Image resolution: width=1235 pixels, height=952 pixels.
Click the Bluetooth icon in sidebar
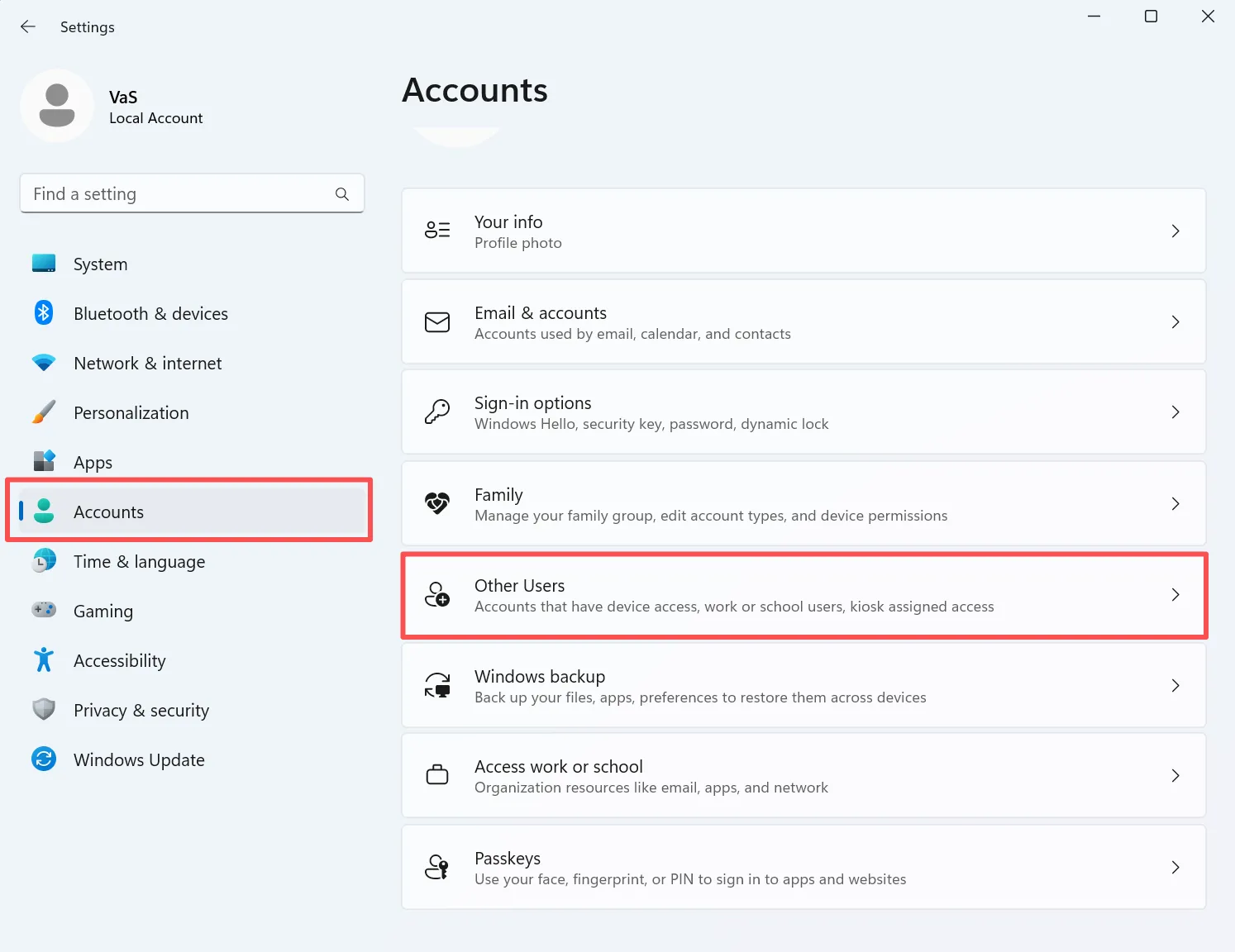click(x=44, y=312)
